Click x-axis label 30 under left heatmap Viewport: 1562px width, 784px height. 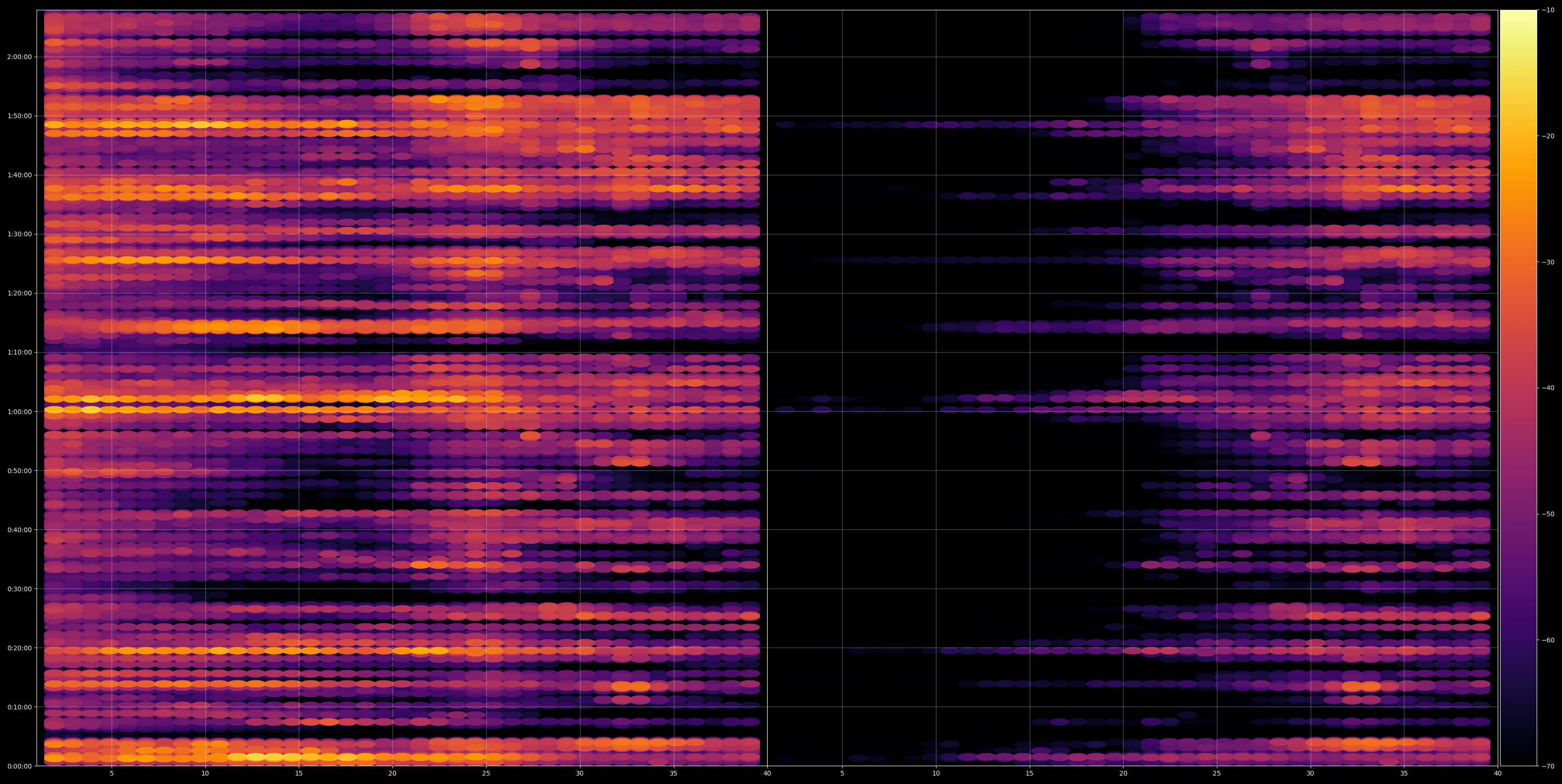pos(580,774)
